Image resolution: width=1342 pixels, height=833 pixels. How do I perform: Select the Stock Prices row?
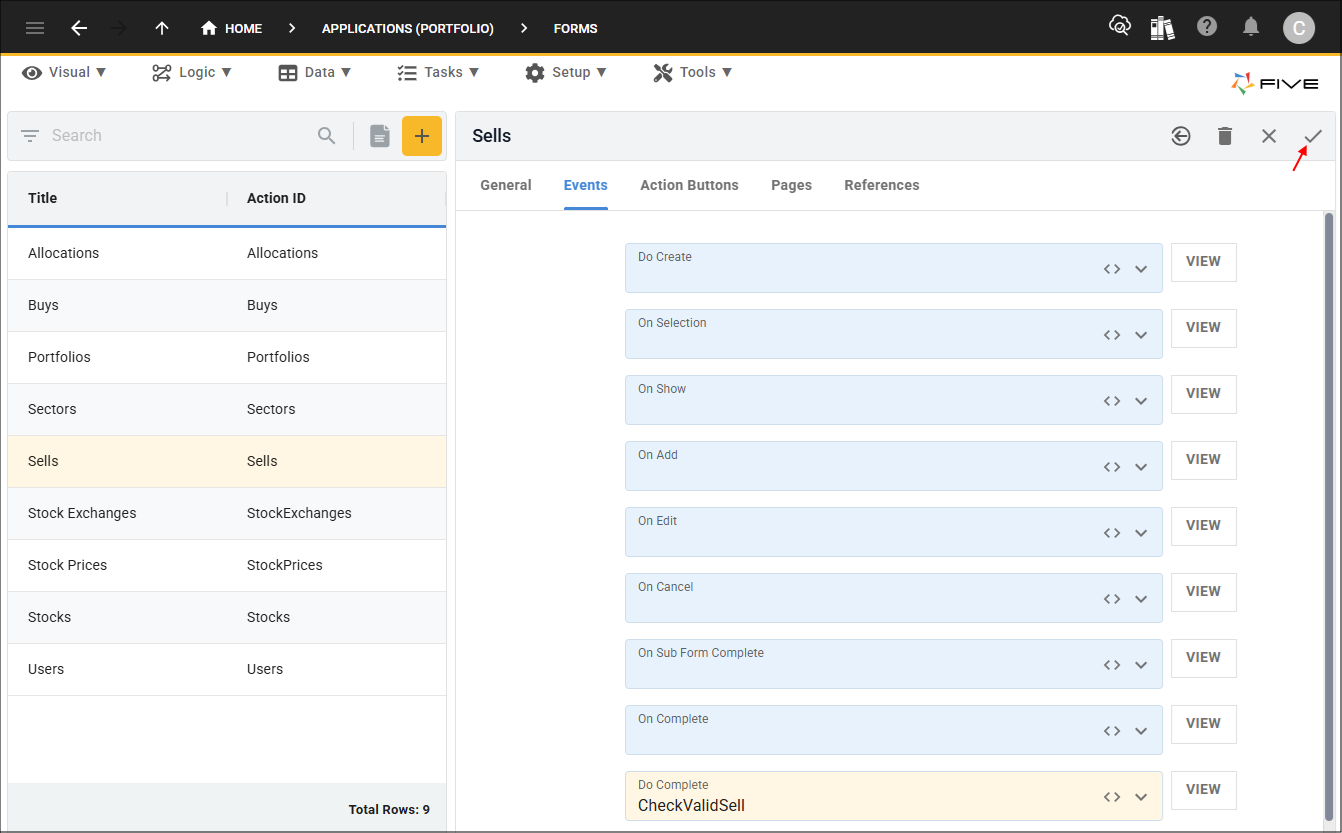(227, 565)
